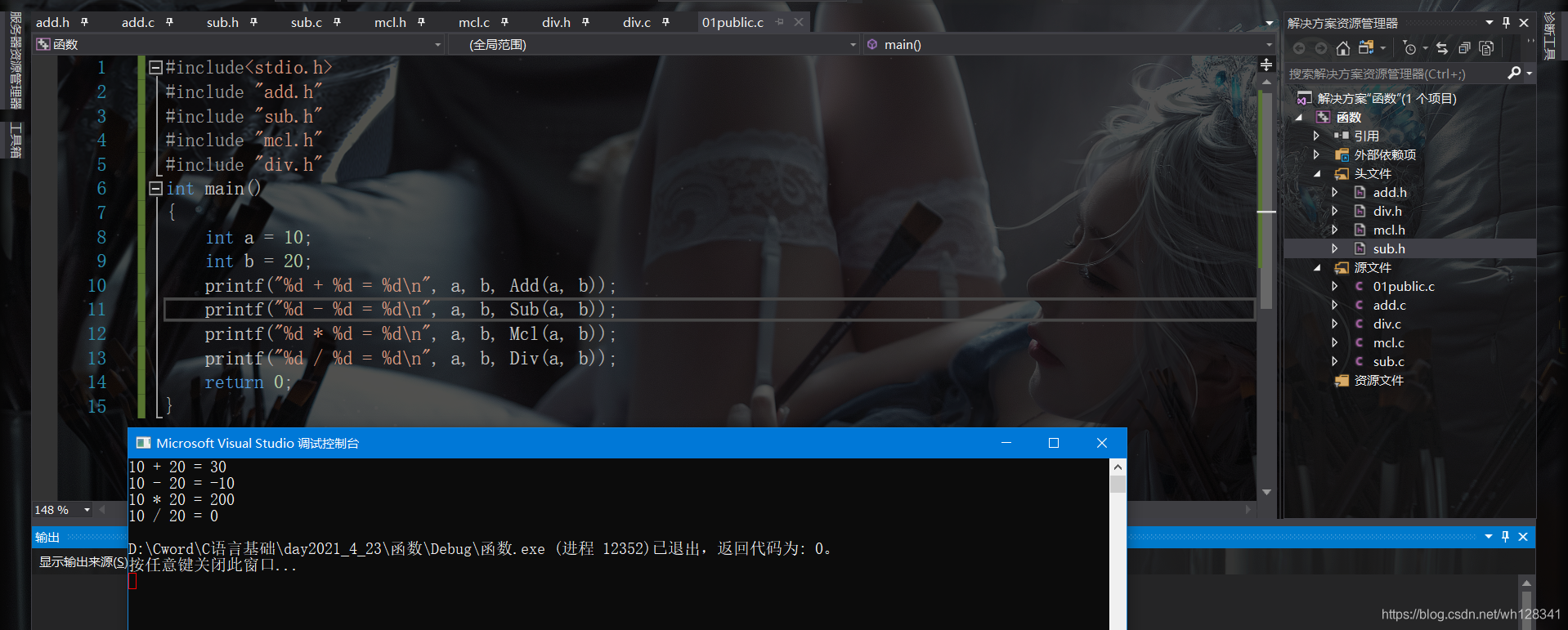The image size is (1568, 630).
Task: Focus the Solution Explorer search box
Action: point(1396,74)
